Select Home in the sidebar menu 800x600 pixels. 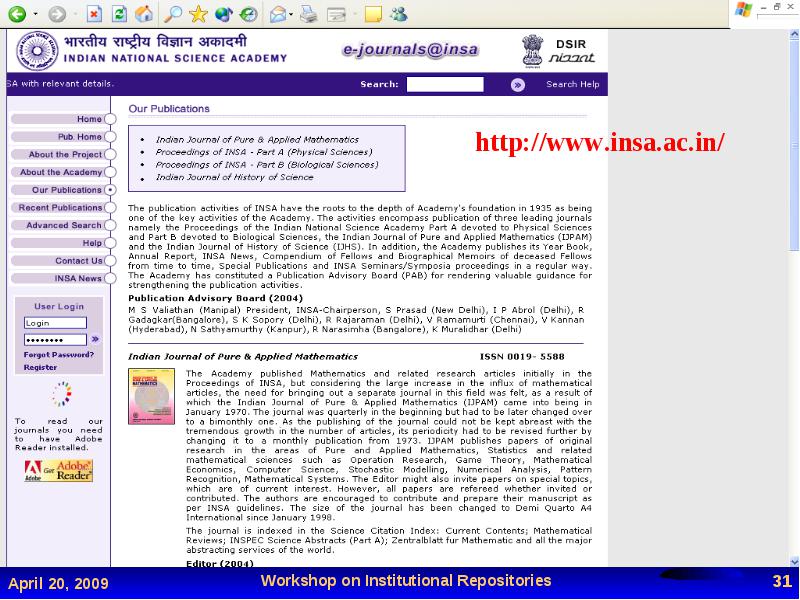[x=89, y=119]
